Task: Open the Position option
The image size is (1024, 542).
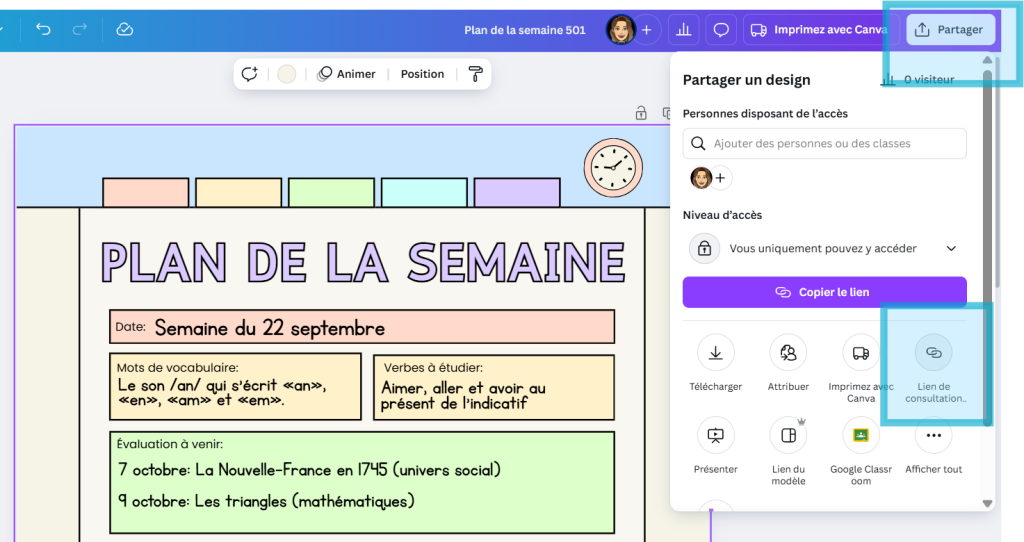Action: 423,74
